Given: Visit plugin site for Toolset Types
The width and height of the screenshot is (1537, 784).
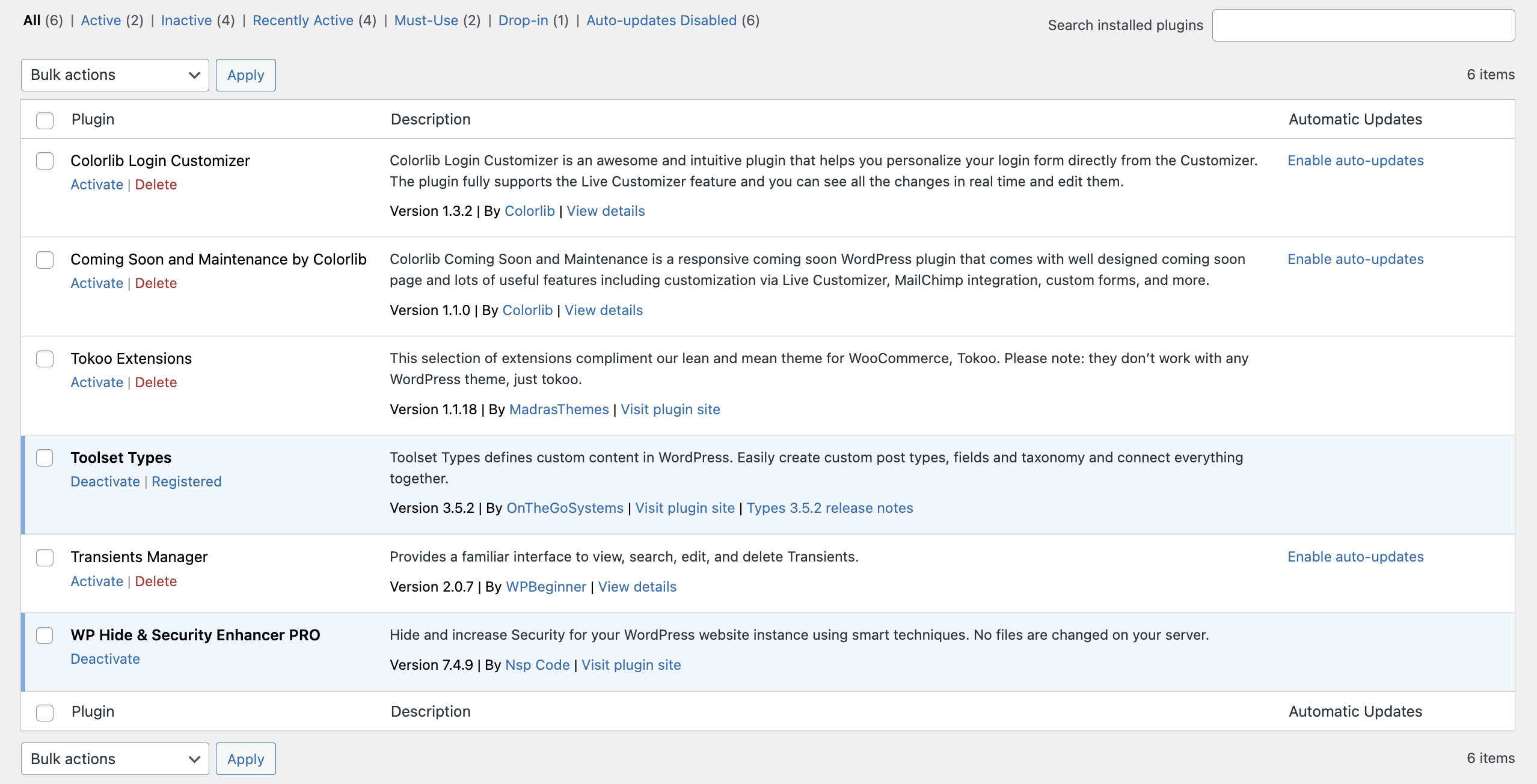Looking at the screenshot, I should coord(685,508).
